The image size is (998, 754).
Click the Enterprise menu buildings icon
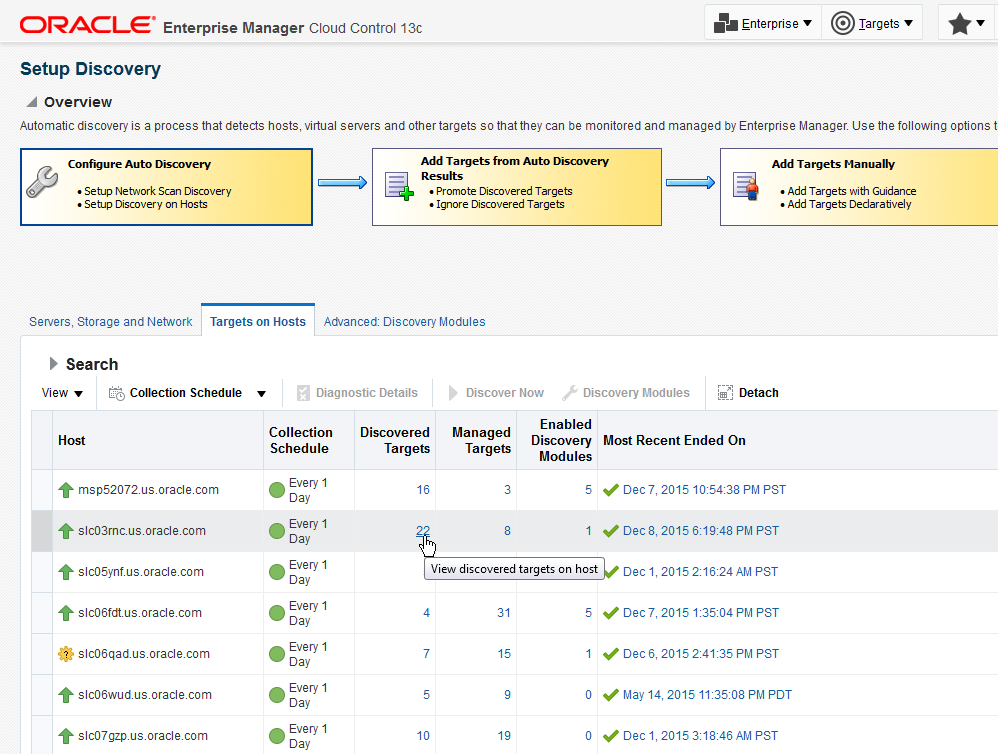(726, 24)
